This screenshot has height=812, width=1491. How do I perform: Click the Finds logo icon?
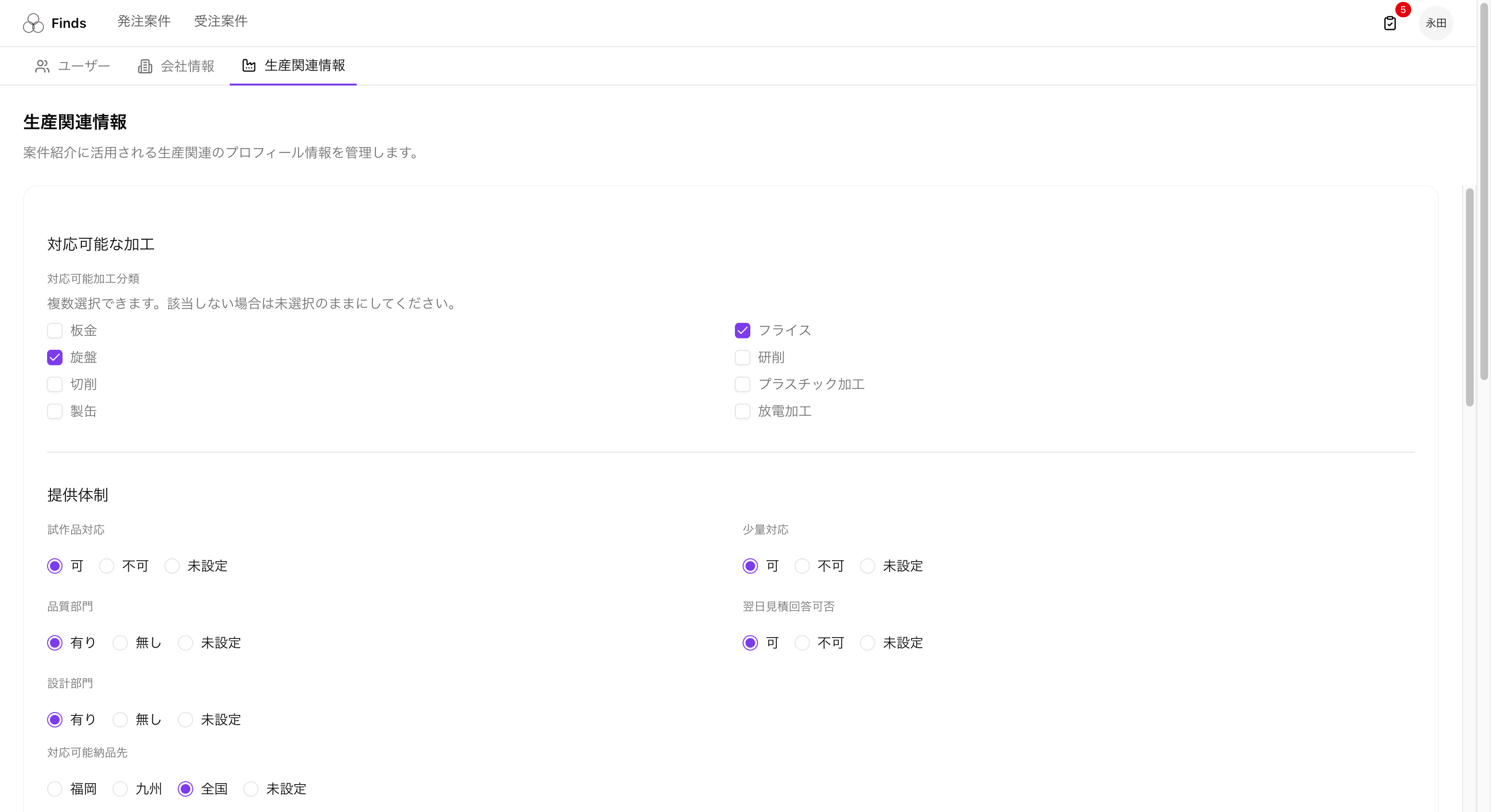[33, 23]
